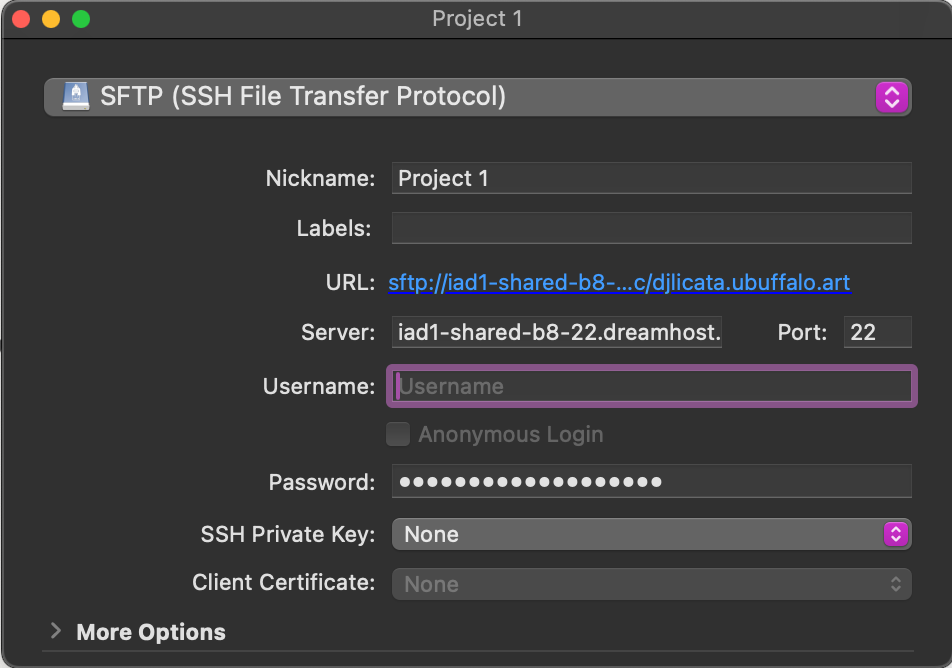This screenshot has width=952, height=668.
Task: Click the Username text field
Action: coord(651,387)
